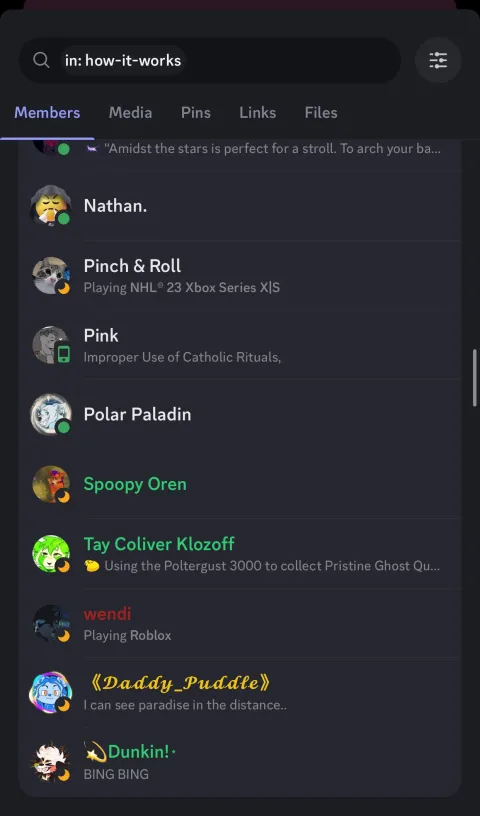This screenshot has height=816, width=480.
Task: Tap Spoopy Oren's avatar
Action: tap(51, 484)
